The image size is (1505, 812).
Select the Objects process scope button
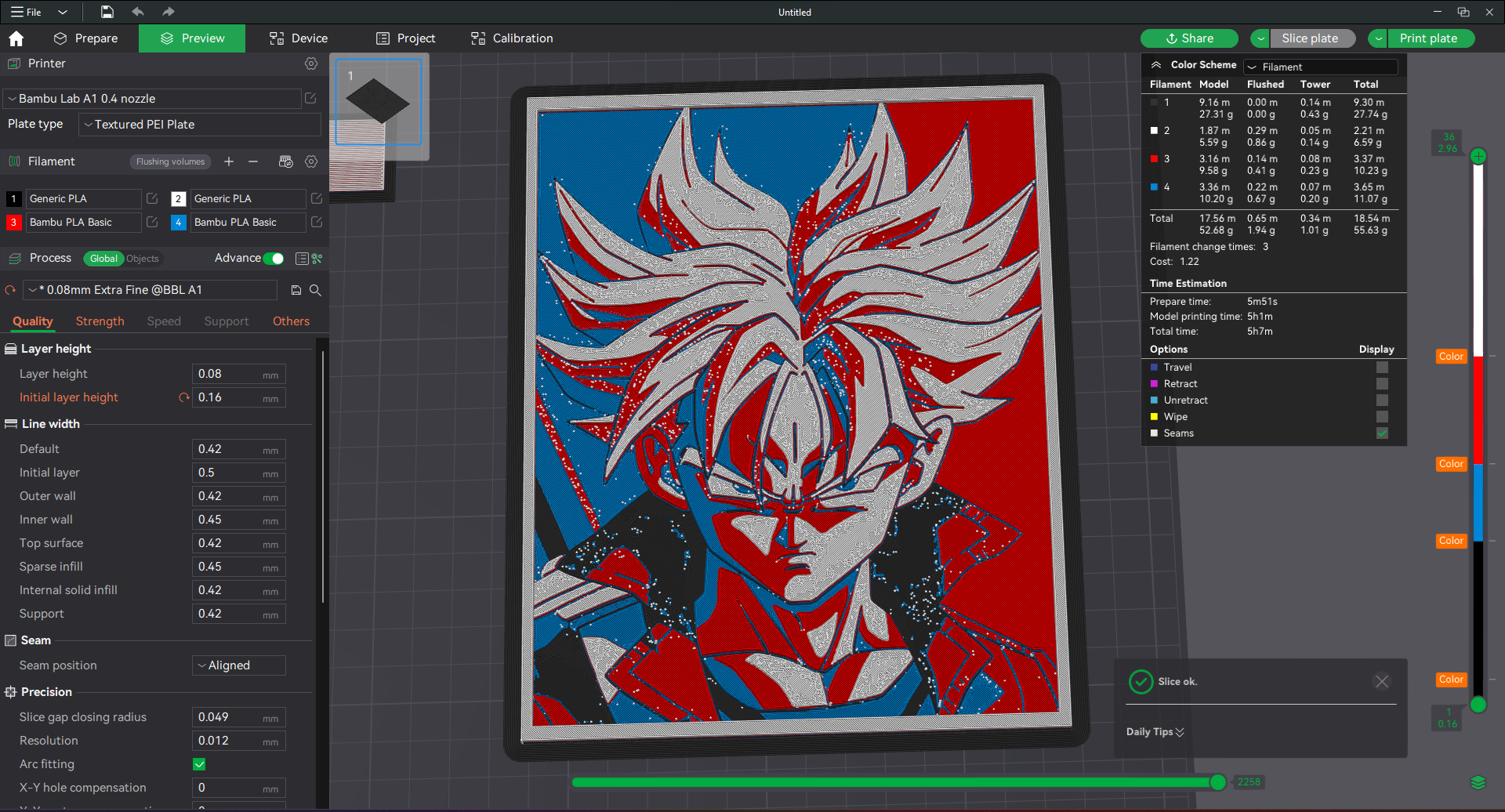pyautogui.click(x=143, y=259)
